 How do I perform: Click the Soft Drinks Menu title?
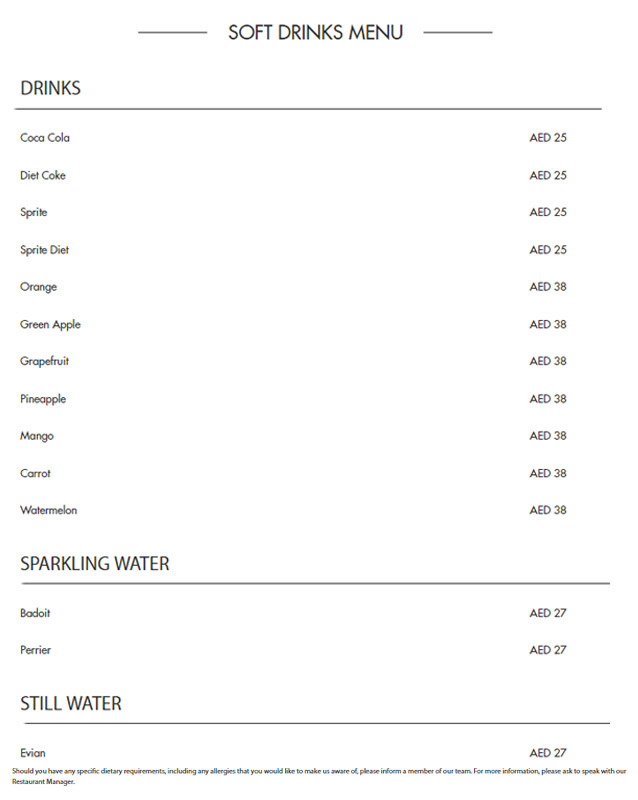coord(315,32)
